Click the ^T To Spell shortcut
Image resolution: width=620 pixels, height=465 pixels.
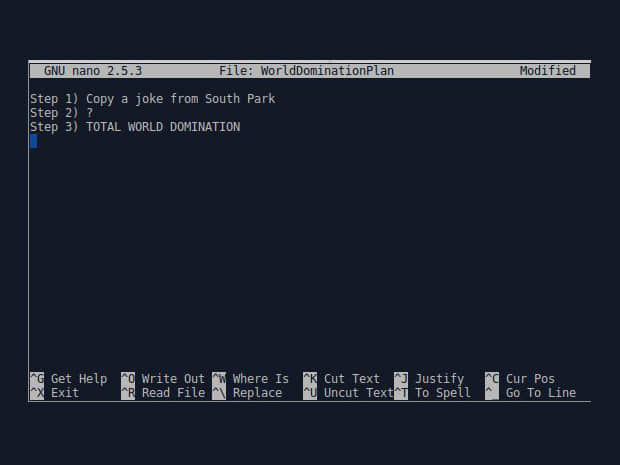tap(433, 393)
